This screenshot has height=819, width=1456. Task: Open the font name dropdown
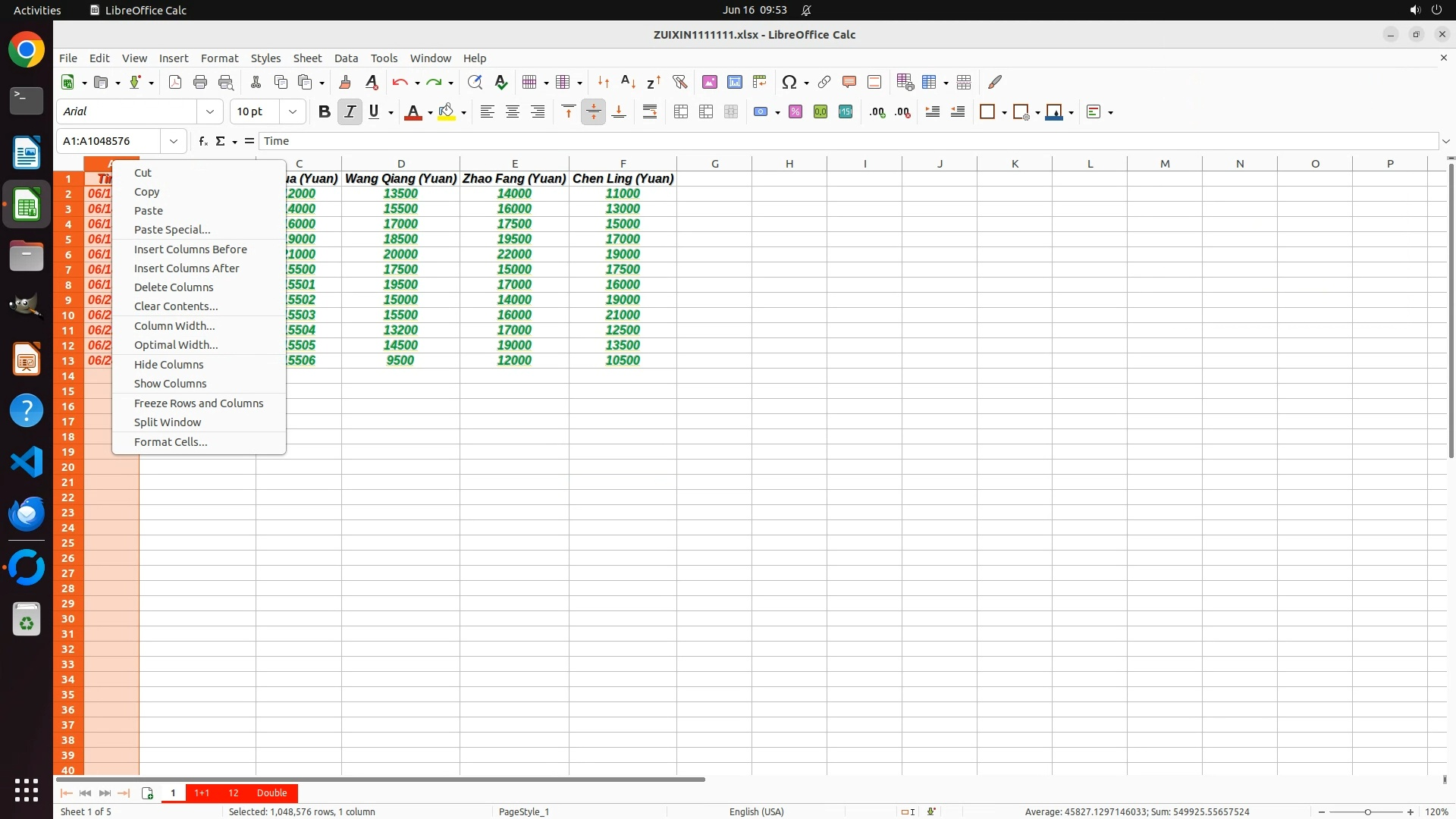coord(210,111)
